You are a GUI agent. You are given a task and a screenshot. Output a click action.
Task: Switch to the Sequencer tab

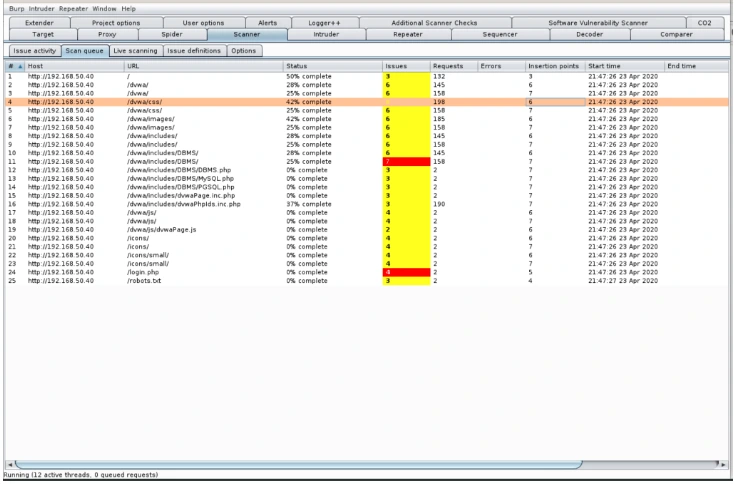click(x=500, y=34)
